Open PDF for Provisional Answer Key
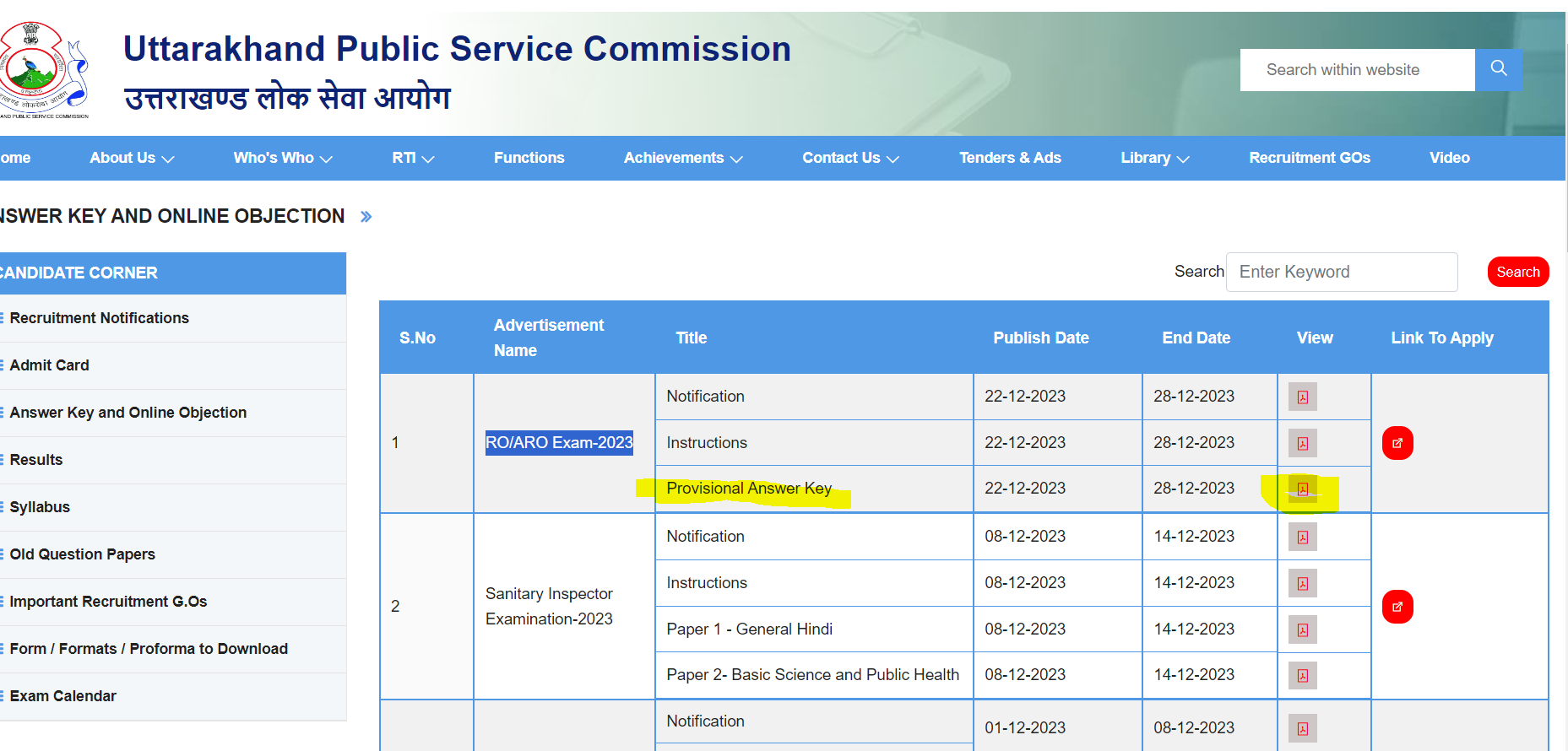The image size is (1568, 751). [1303, 489]
